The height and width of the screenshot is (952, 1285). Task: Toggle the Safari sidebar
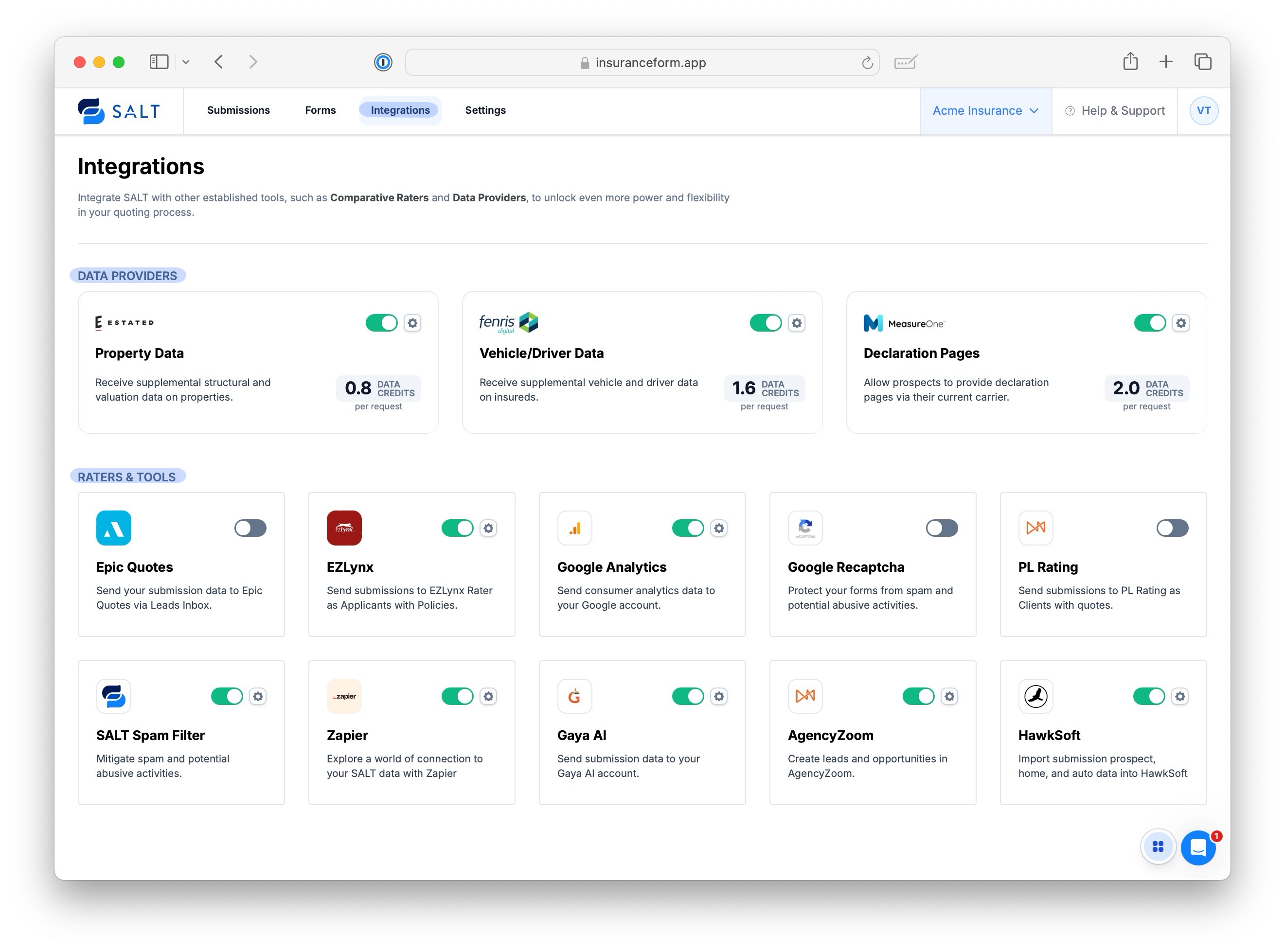[159, 62]
